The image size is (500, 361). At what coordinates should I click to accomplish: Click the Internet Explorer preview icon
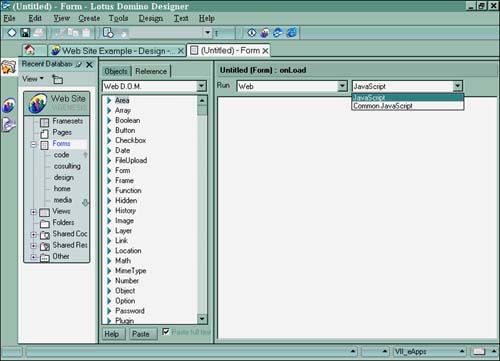coord(292,33)
